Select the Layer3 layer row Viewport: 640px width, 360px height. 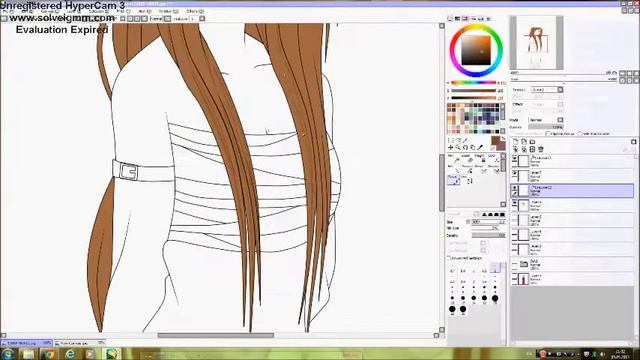point(572,249)
